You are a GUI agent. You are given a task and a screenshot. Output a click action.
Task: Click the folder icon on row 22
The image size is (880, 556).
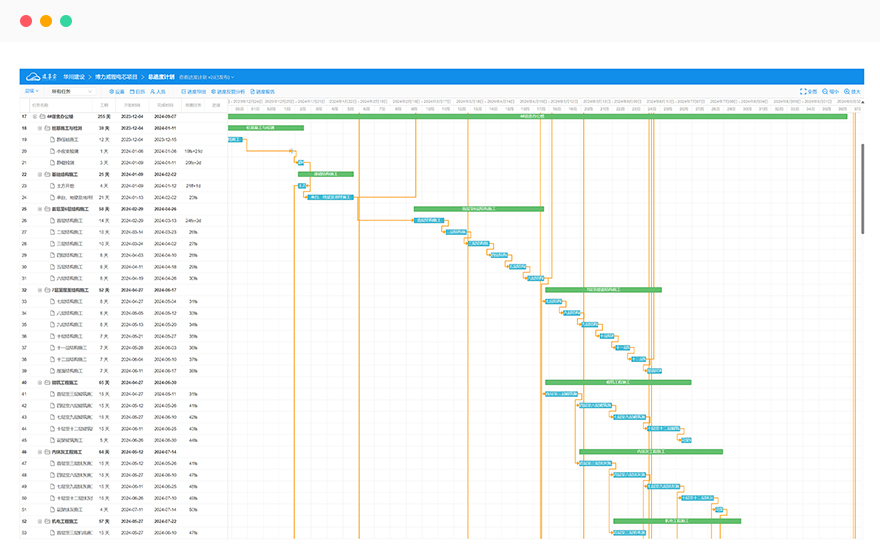[x=46, y=174]
